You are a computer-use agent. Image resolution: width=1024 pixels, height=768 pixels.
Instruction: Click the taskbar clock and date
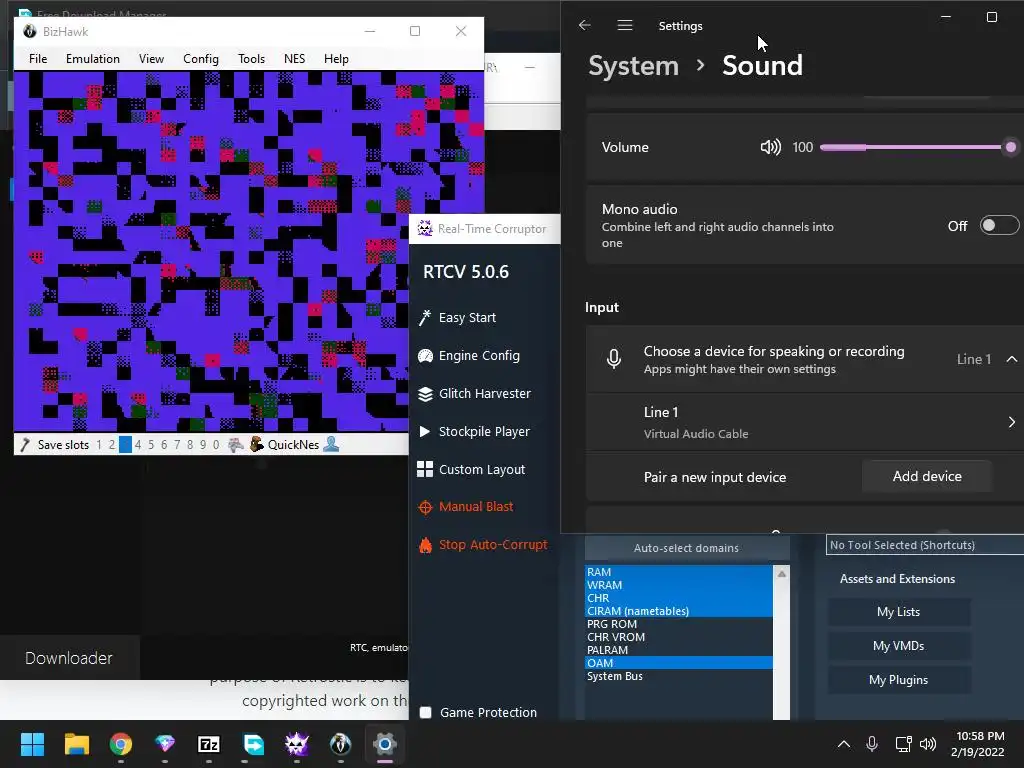(x=978, y=744)
